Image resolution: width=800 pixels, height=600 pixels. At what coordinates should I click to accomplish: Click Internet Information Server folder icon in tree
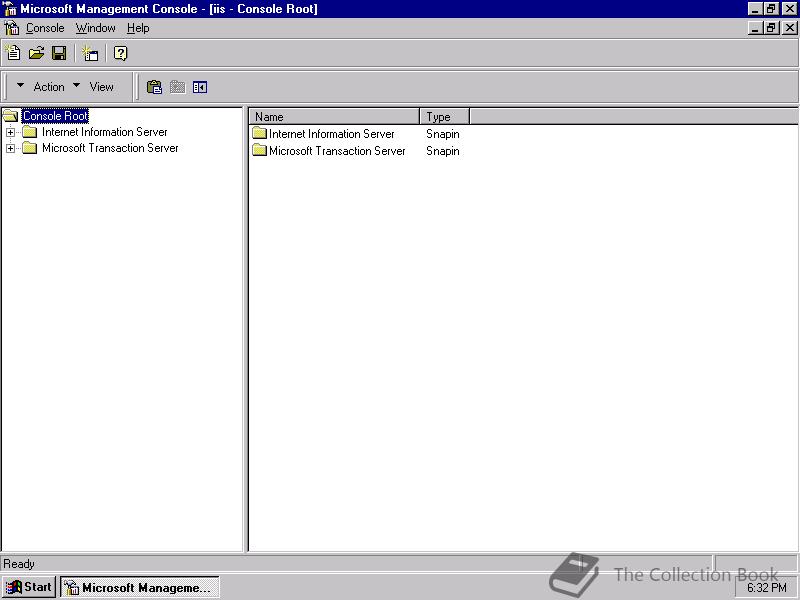(x=30, y=132)
